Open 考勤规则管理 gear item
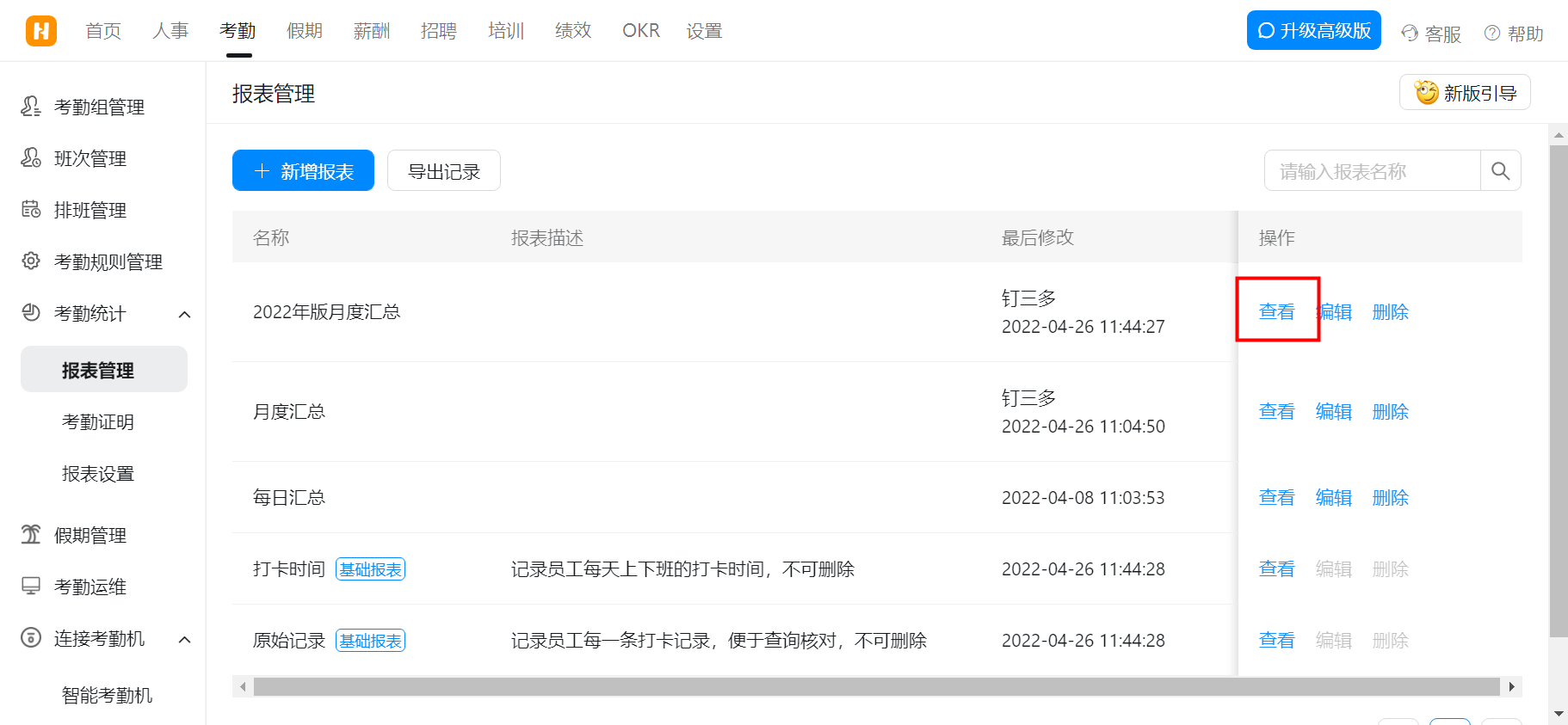Image resolution: width=1568 pixels, height=725 pixels. pyautogui.click(x=31, y=261)
